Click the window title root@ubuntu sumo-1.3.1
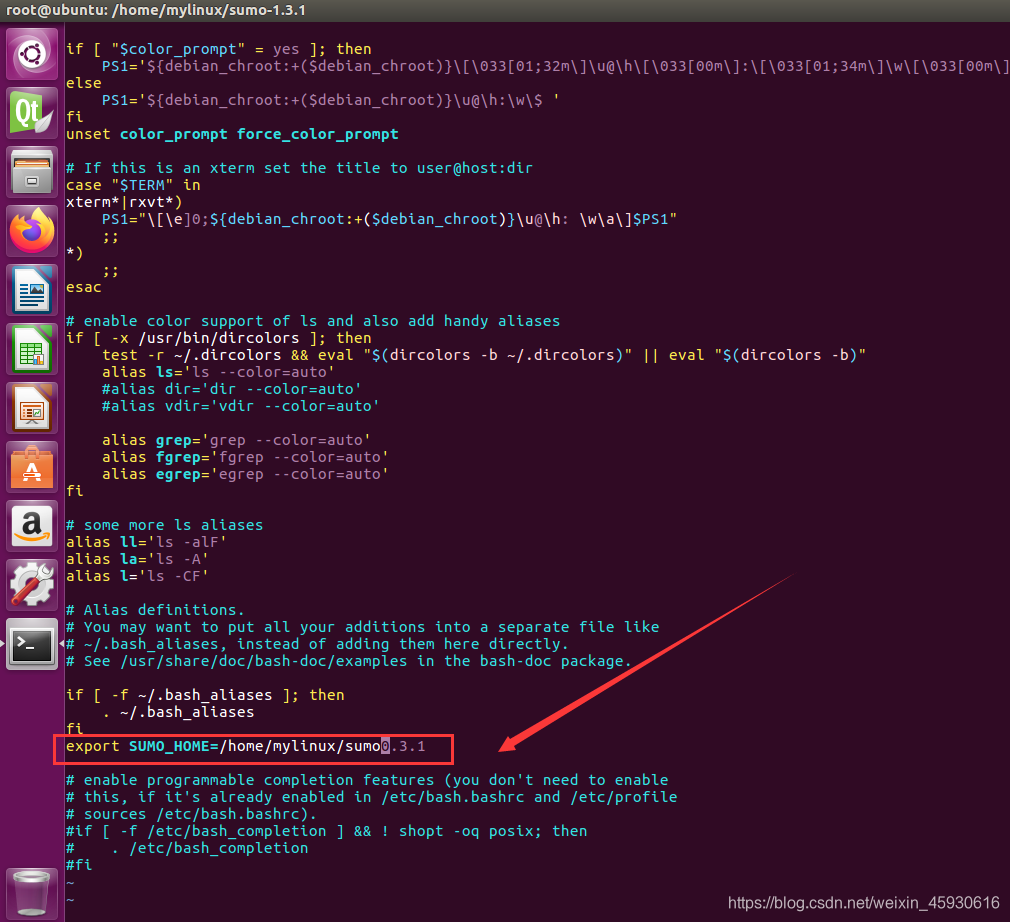 coord(156,10)
